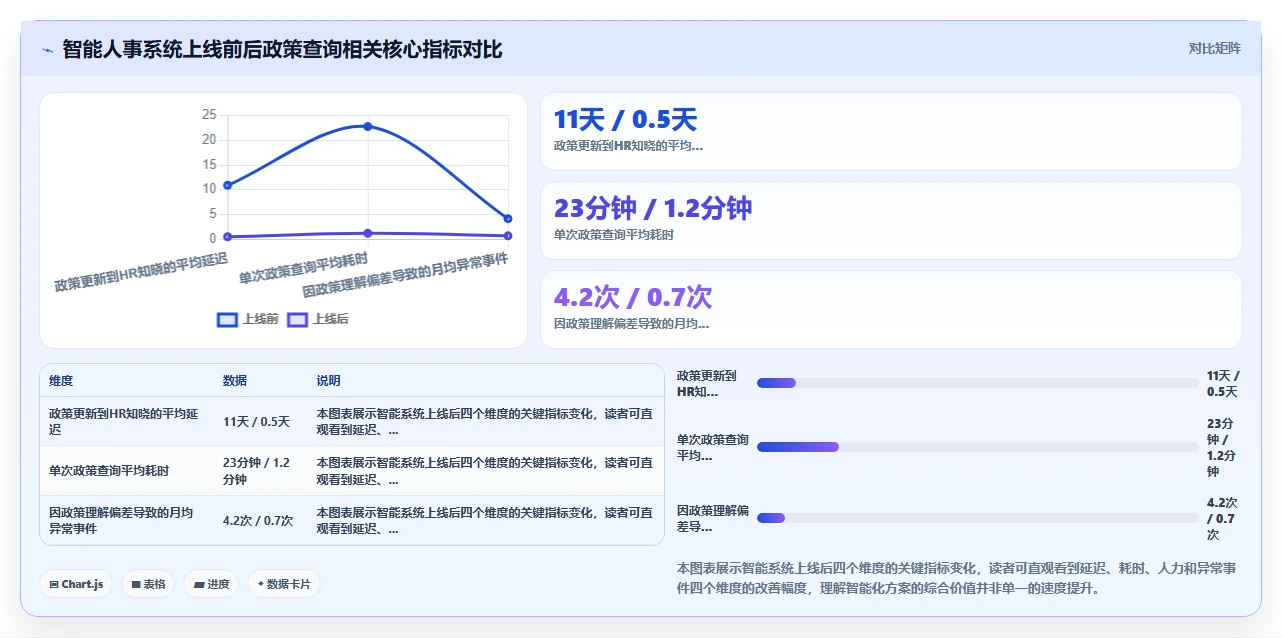
Task: Click the 数据 column header
Action: tap(235, 381)
